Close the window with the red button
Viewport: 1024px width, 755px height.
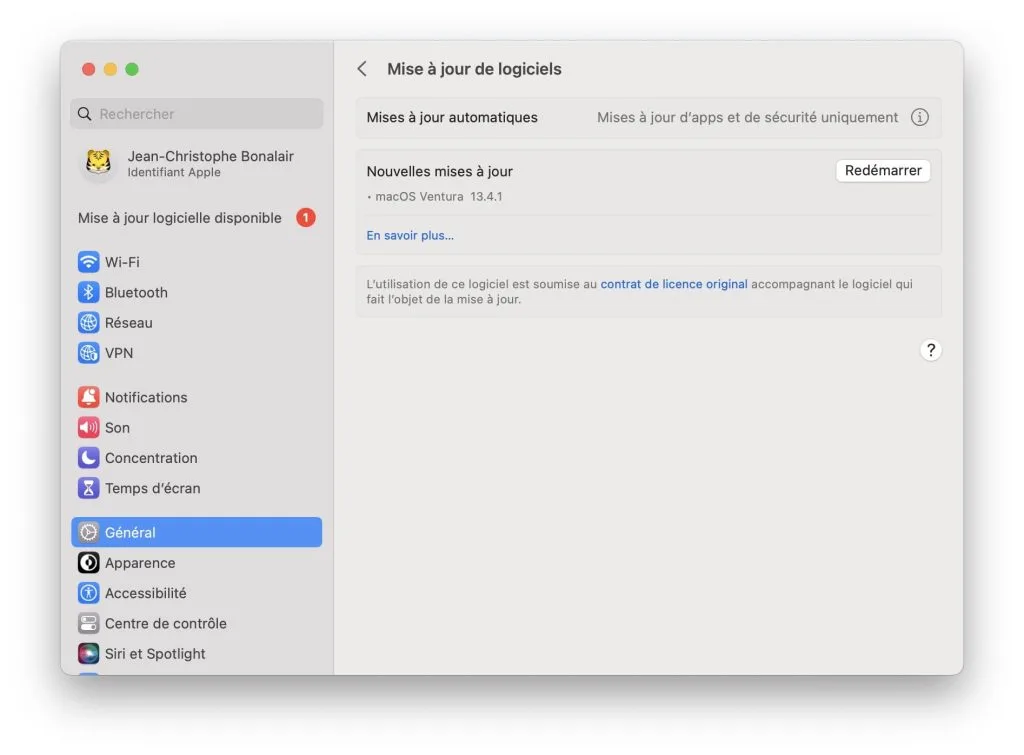click(x=89, y=69)
